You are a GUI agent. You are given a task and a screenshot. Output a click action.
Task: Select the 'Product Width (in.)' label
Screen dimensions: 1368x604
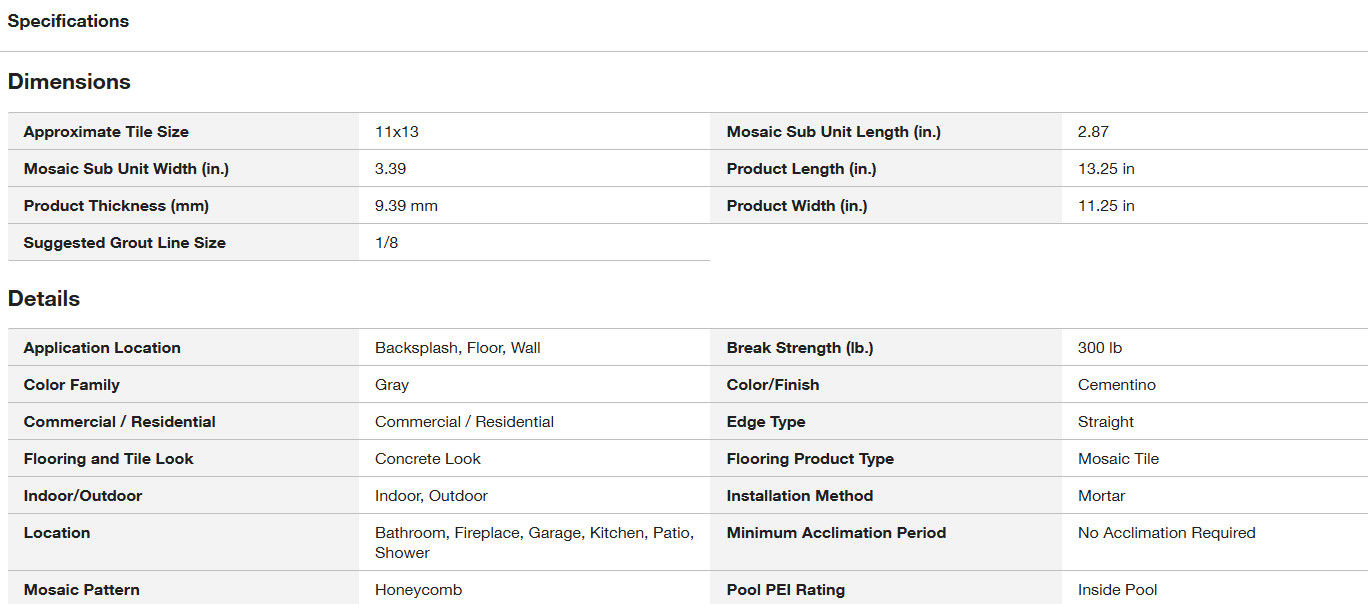797,206
